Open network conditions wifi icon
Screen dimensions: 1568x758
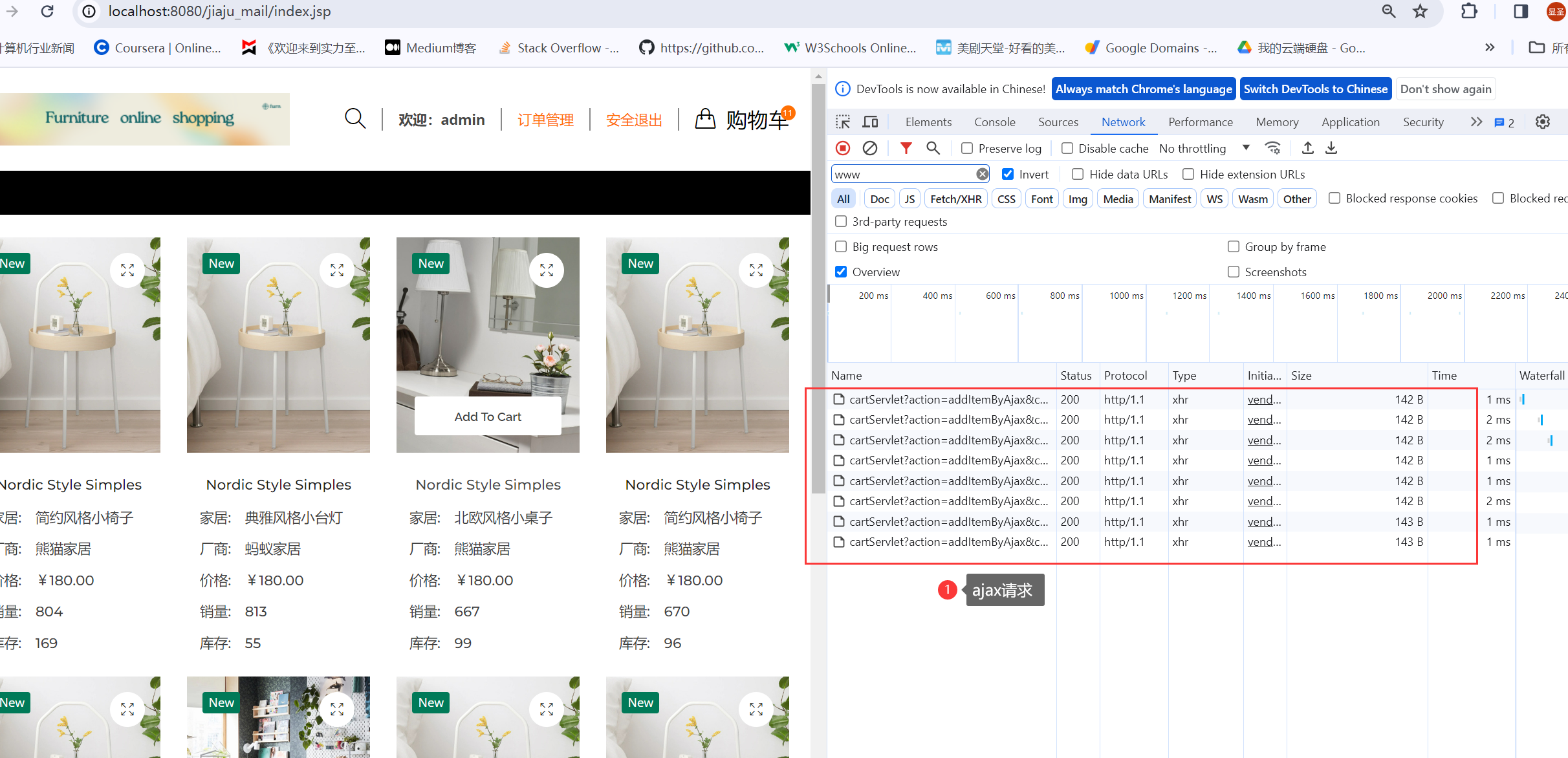pyautogui.click(x=1272, y=148)
